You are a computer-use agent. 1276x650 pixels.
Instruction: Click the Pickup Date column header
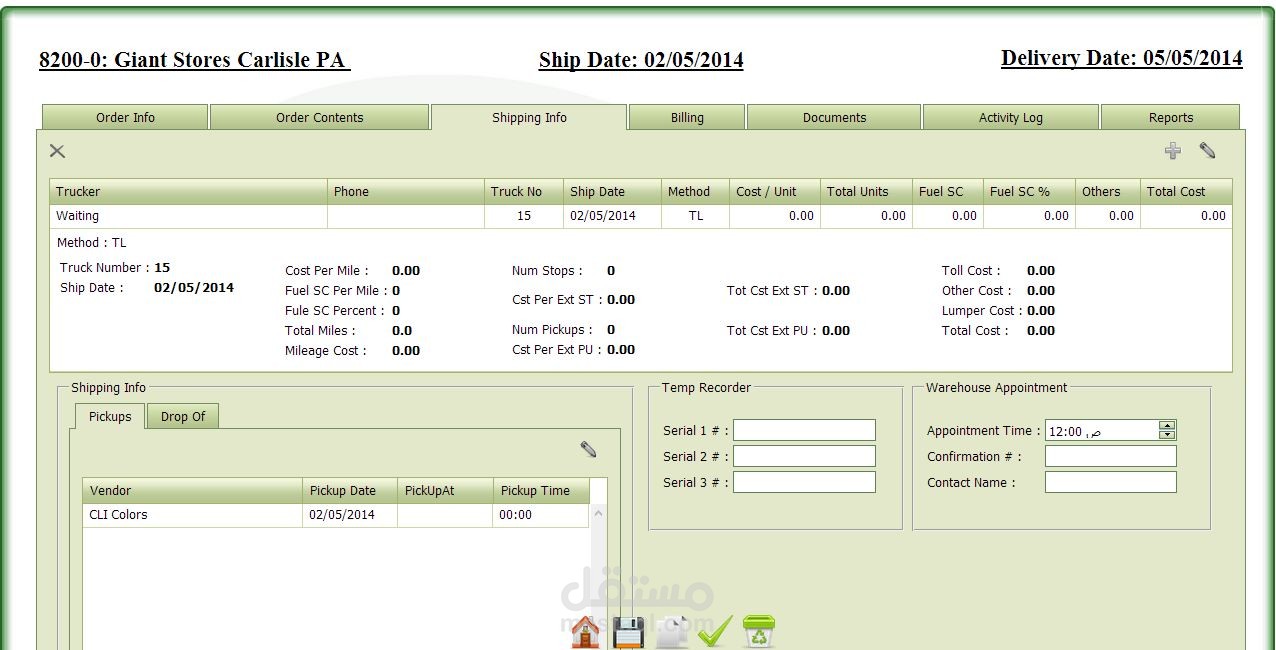(350, 490)
